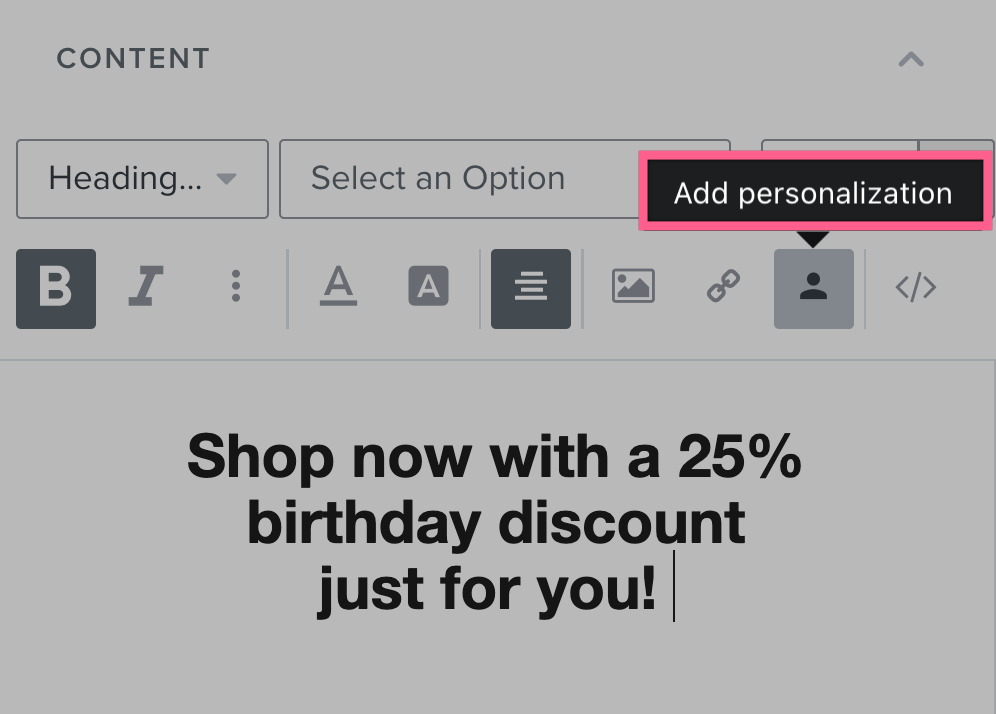
Task: Click the word "birthday" in the editor
Action: 364,523
